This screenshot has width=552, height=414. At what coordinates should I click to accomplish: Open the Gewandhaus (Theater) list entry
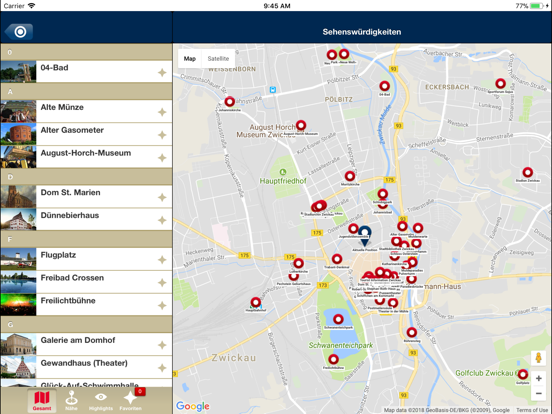86,367
